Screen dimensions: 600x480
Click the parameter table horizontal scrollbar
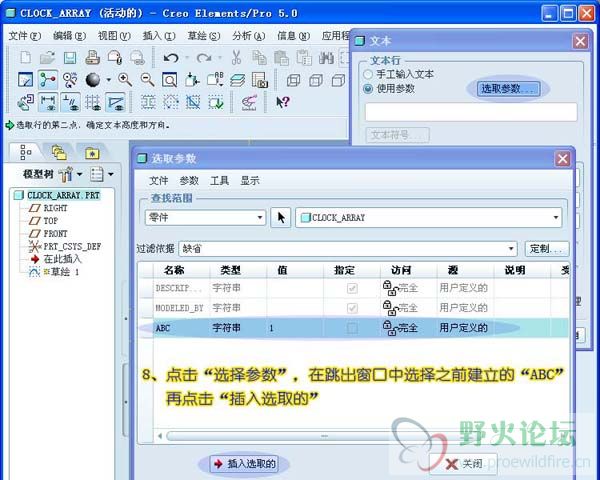[x=324, y=436]
